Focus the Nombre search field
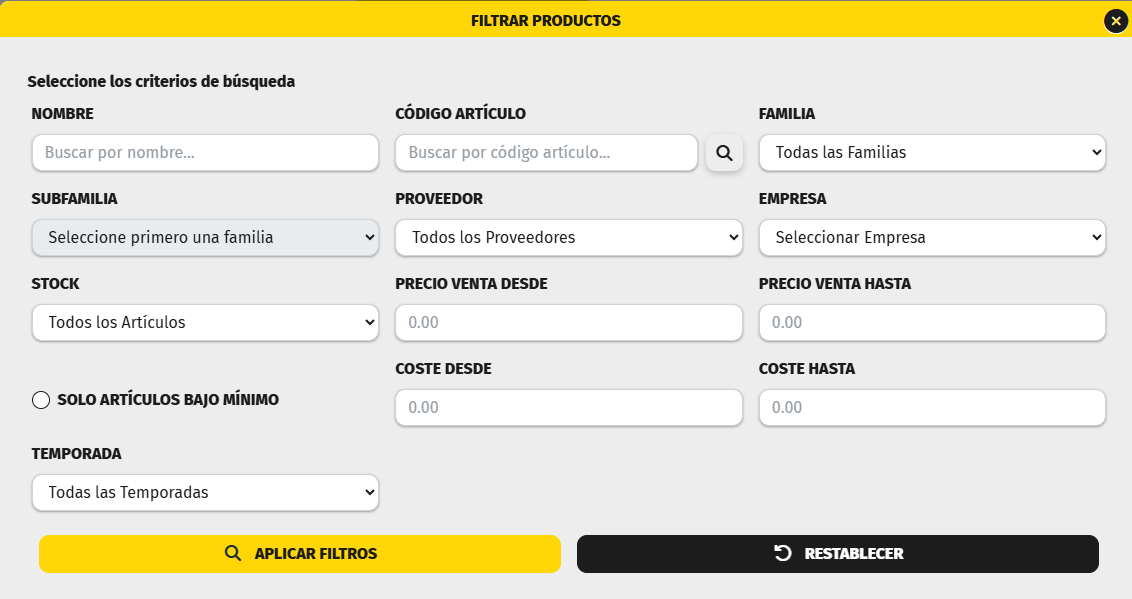The width and height of the screenshot is (1132, 599). coord(205,153)
